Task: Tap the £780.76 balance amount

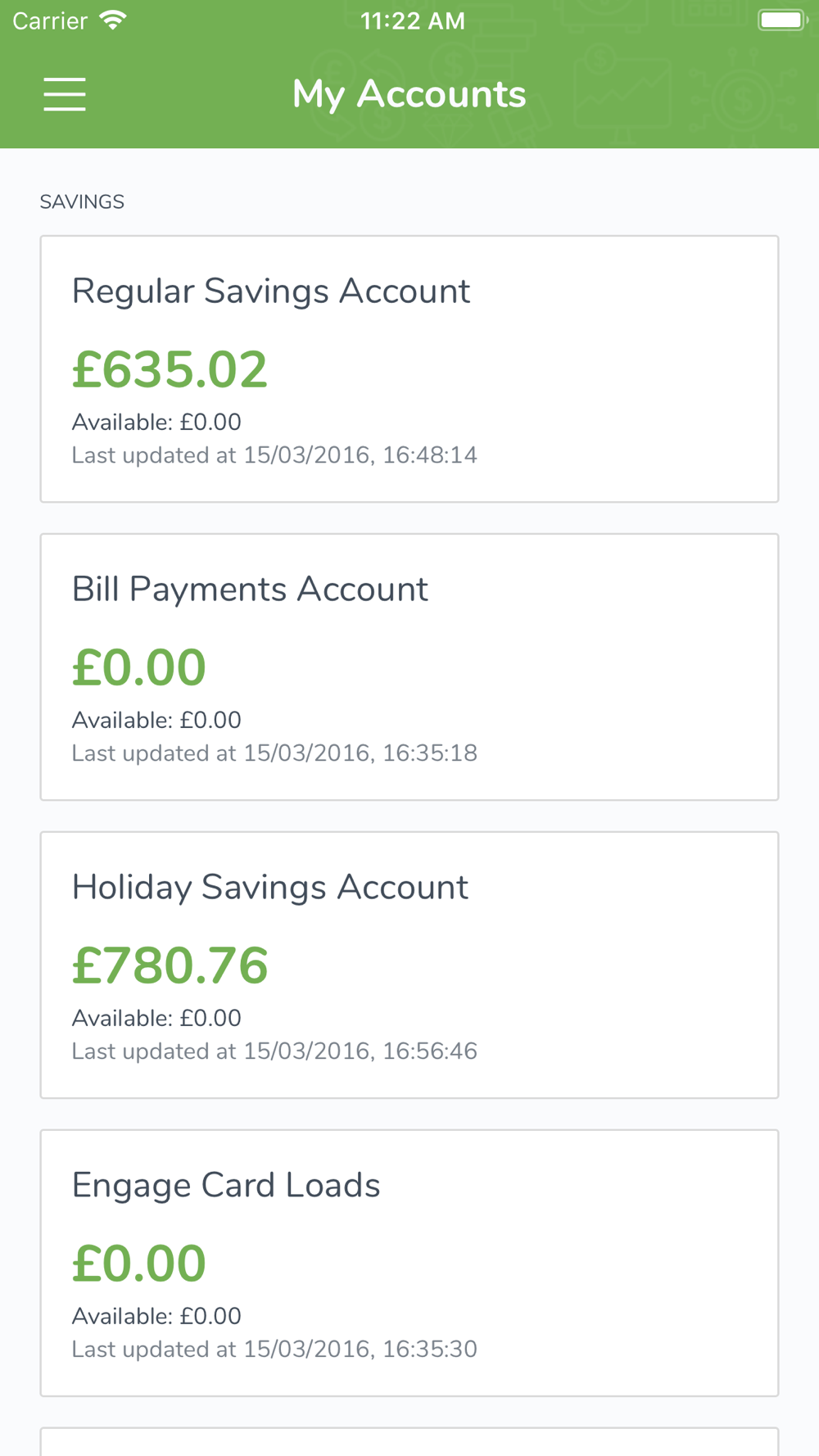Action: [170, 965]
